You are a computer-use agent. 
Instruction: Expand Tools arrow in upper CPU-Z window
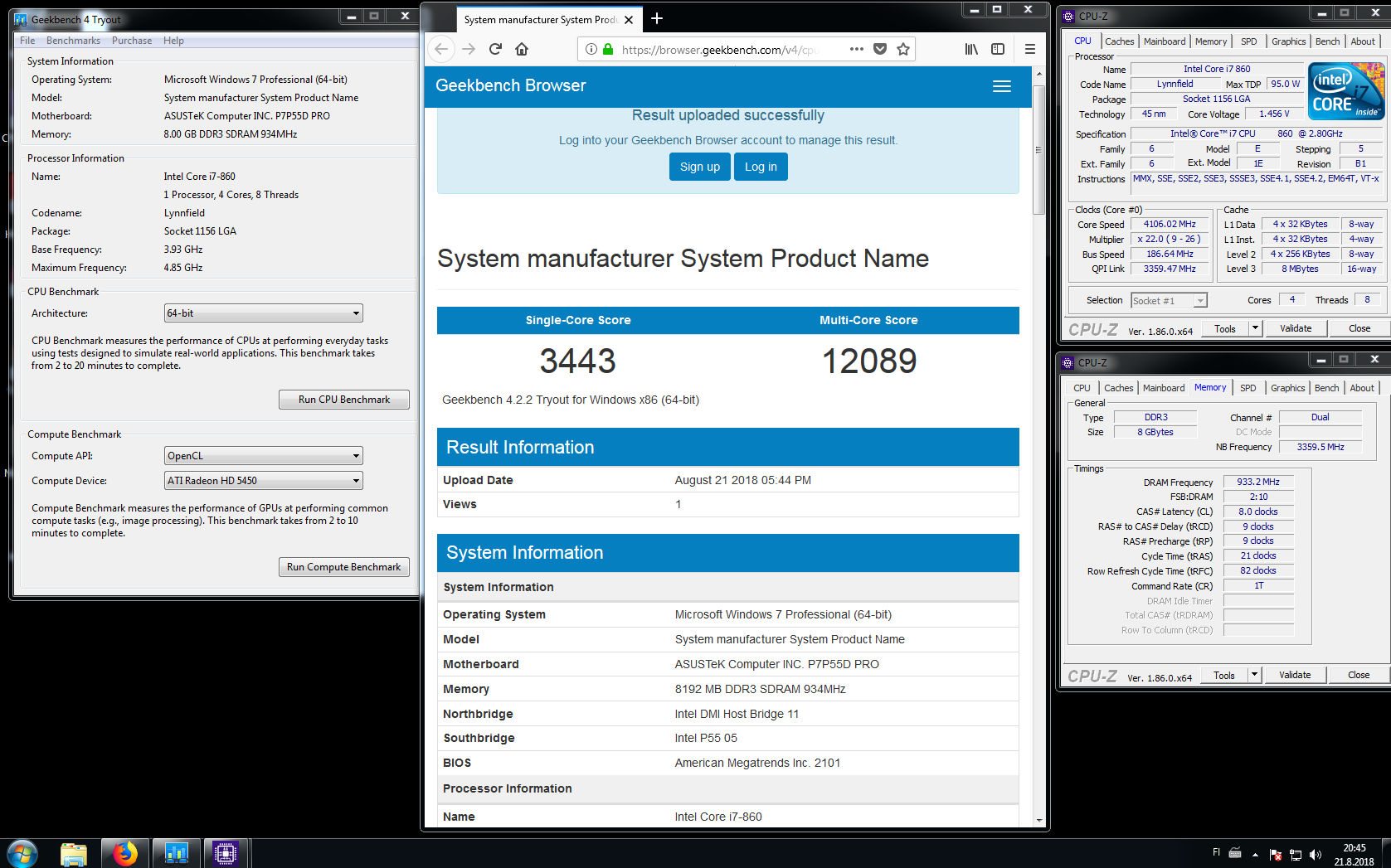1255,328
